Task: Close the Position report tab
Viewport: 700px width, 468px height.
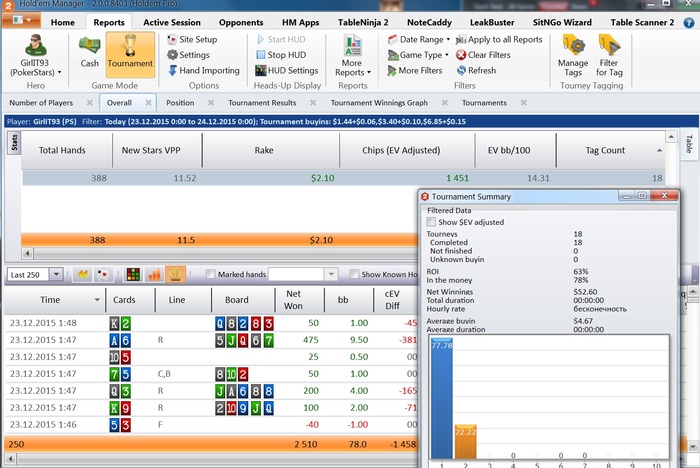Action: (x=211, y=103)
